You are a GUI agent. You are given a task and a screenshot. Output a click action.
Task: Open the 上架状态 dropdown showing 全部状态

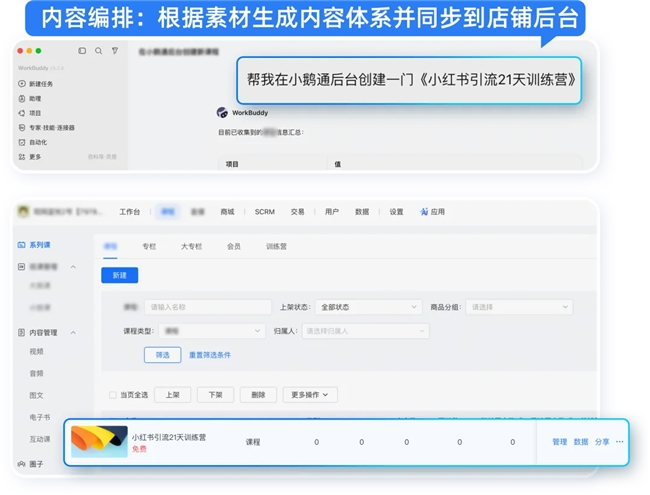point(369,307)
